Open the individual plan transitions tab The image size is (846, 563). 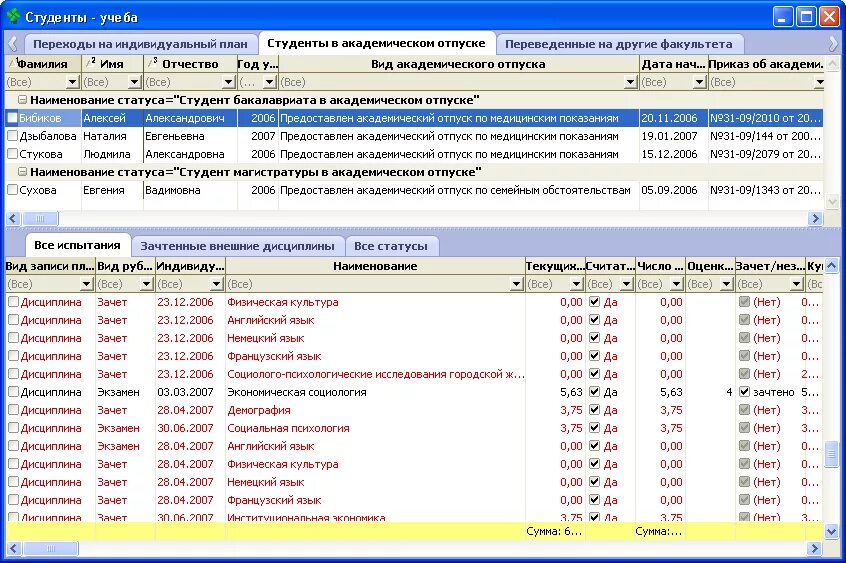point(140,44)
